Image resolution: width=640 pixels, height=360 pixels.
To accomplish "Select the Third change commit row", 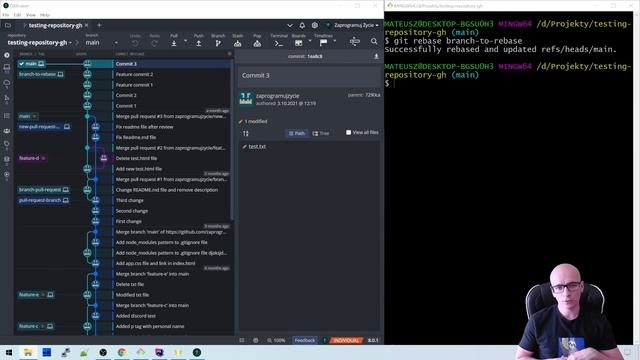I will tap(129, 200).
